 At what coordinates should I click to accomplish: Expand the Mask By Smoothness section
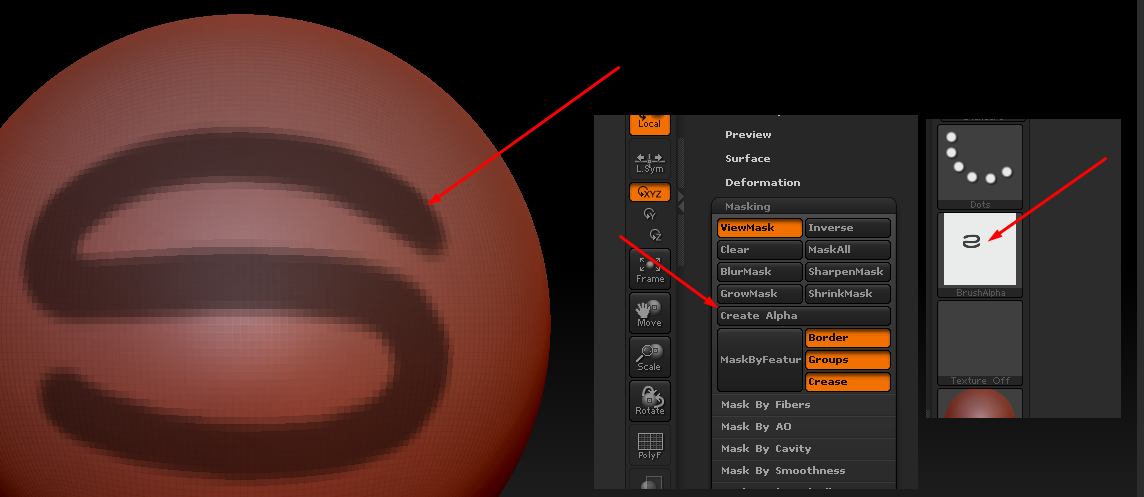tap(803, 471)
